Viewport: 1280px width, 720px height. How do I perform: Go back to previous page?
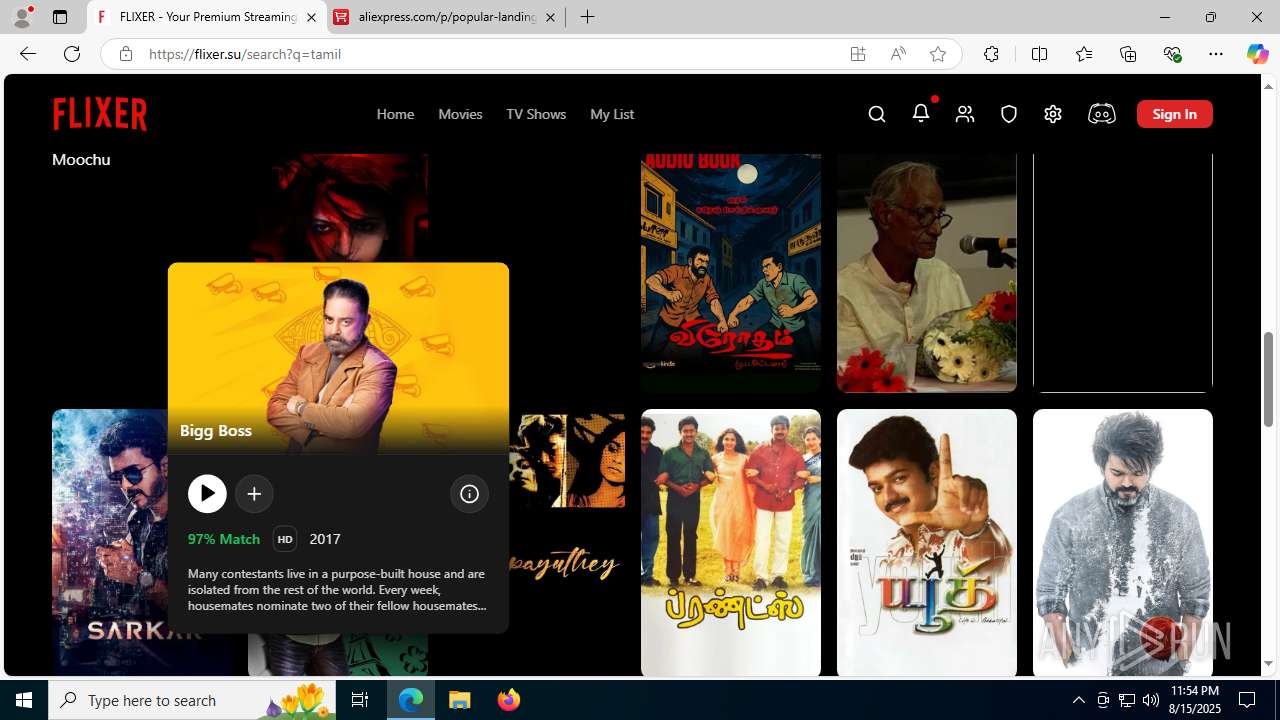tap(28, 54)
